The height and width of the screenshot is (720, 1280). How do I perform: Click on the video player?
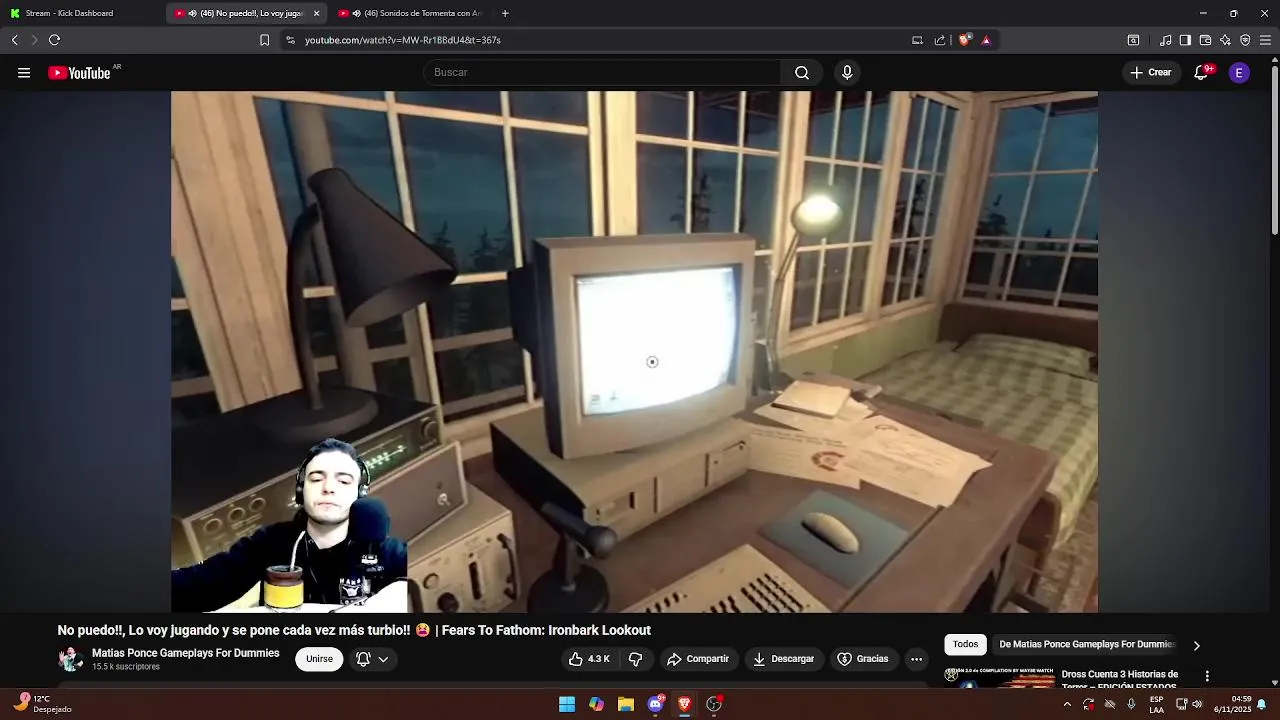(634, 351)
